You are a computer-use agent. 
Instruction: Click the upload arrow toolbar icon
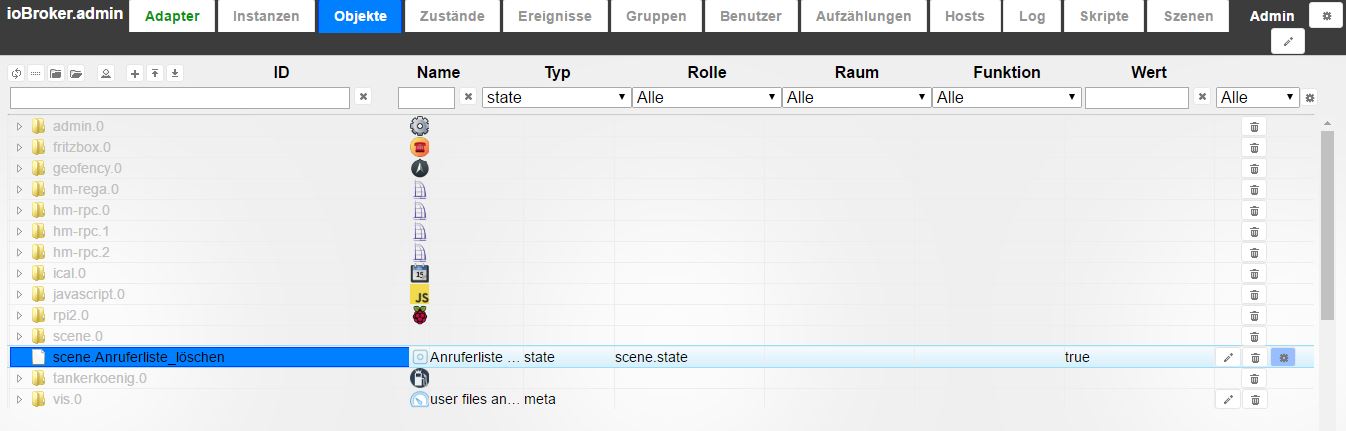(x=155, y=73)
